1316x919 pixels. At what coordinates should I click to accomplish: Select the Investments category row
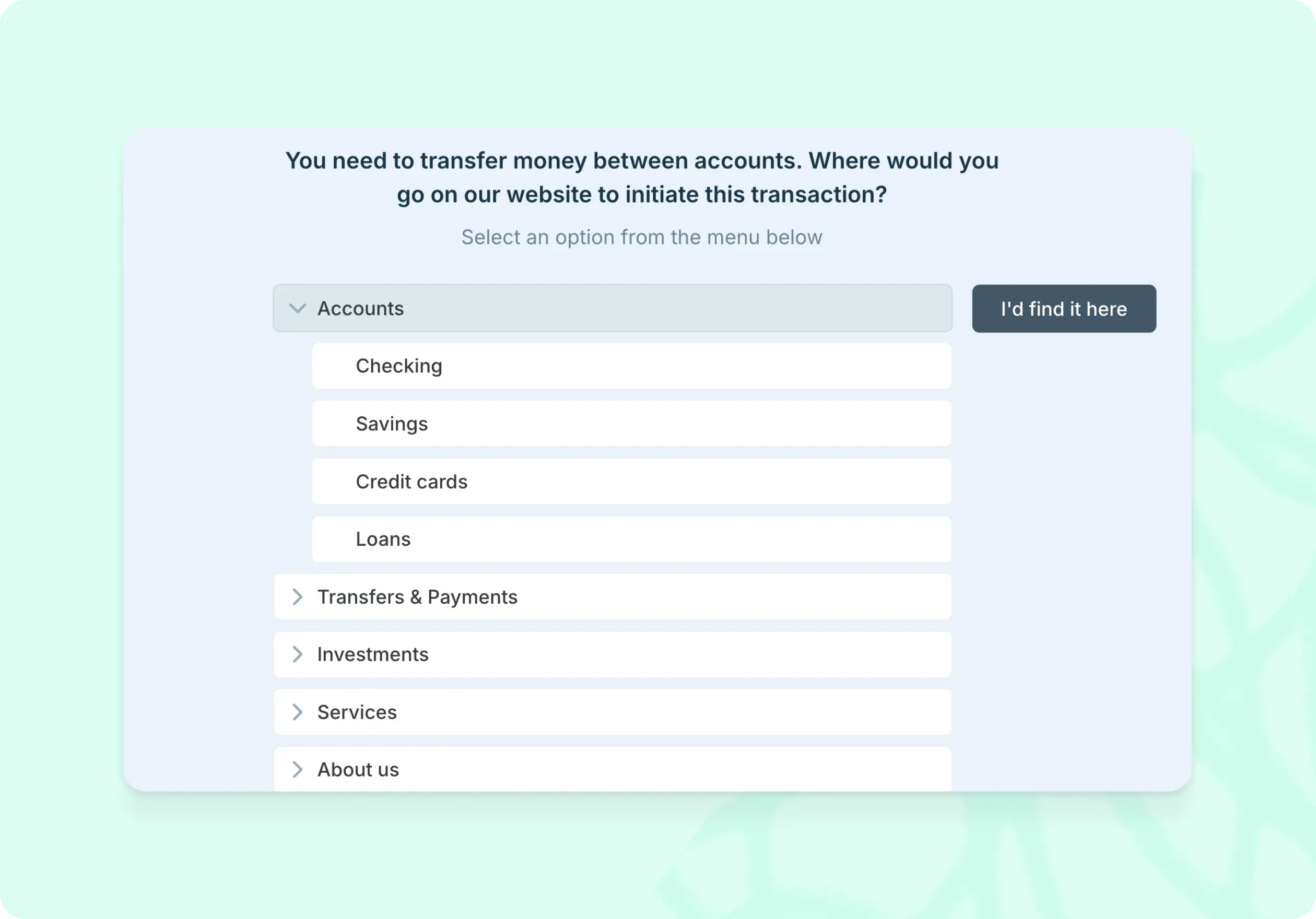click(612, 654)
